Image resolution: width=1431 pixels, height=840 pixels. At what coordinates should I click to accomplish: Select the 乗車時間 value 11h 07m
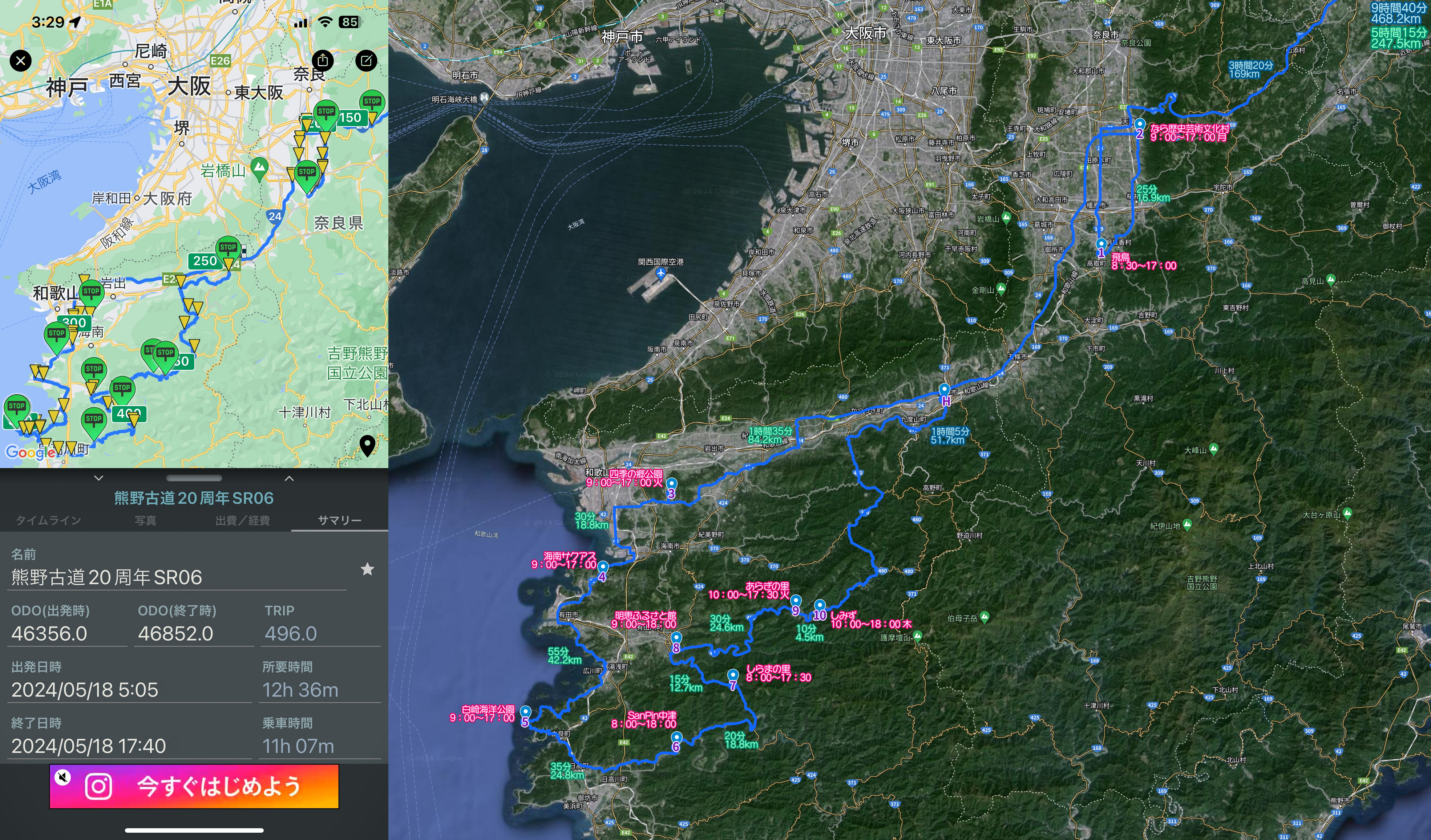(320, 746)
